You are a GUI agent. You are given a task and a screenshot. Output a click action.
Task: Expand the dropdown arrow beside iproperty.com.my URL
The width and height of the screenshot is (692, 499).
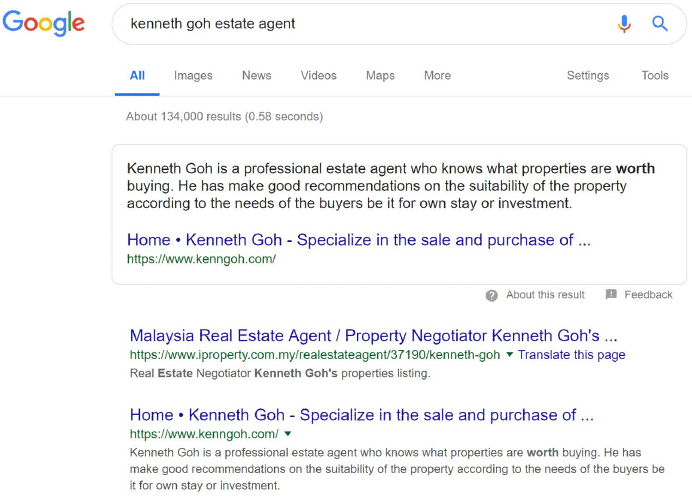click(509, 354)
